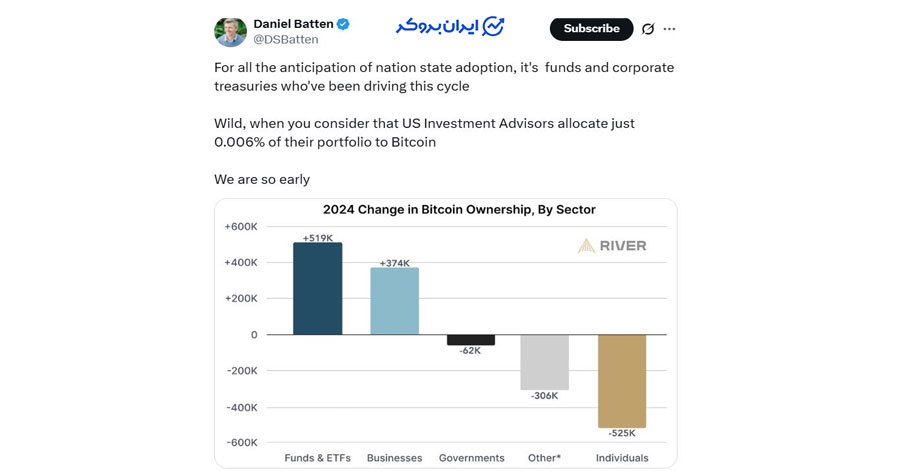Open the Daniel Batten display name link

[x=293, y=24]
